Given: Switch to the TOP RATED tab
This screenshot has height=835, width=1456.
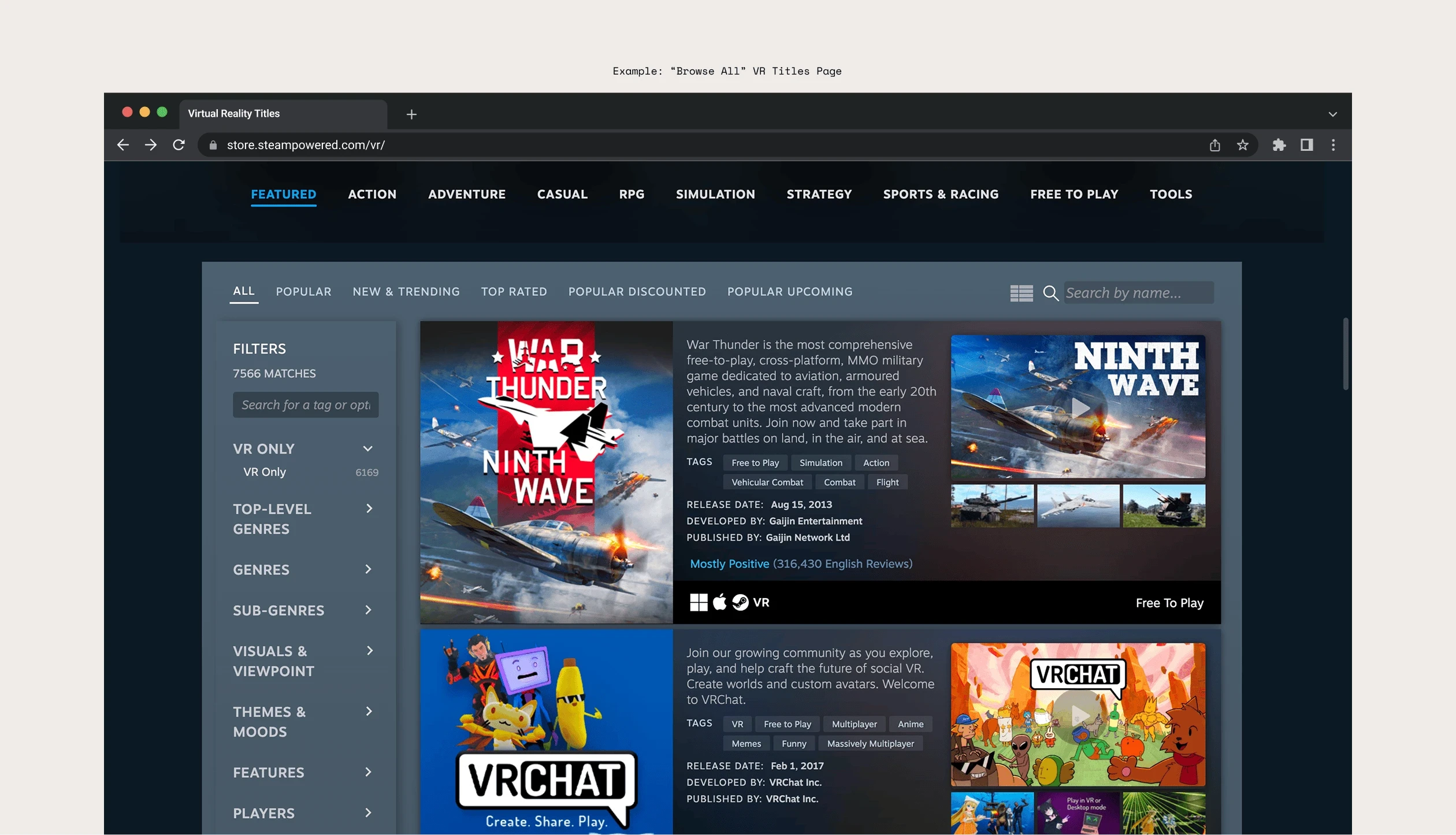Looking at the screenshot, I should coord(514,292).
